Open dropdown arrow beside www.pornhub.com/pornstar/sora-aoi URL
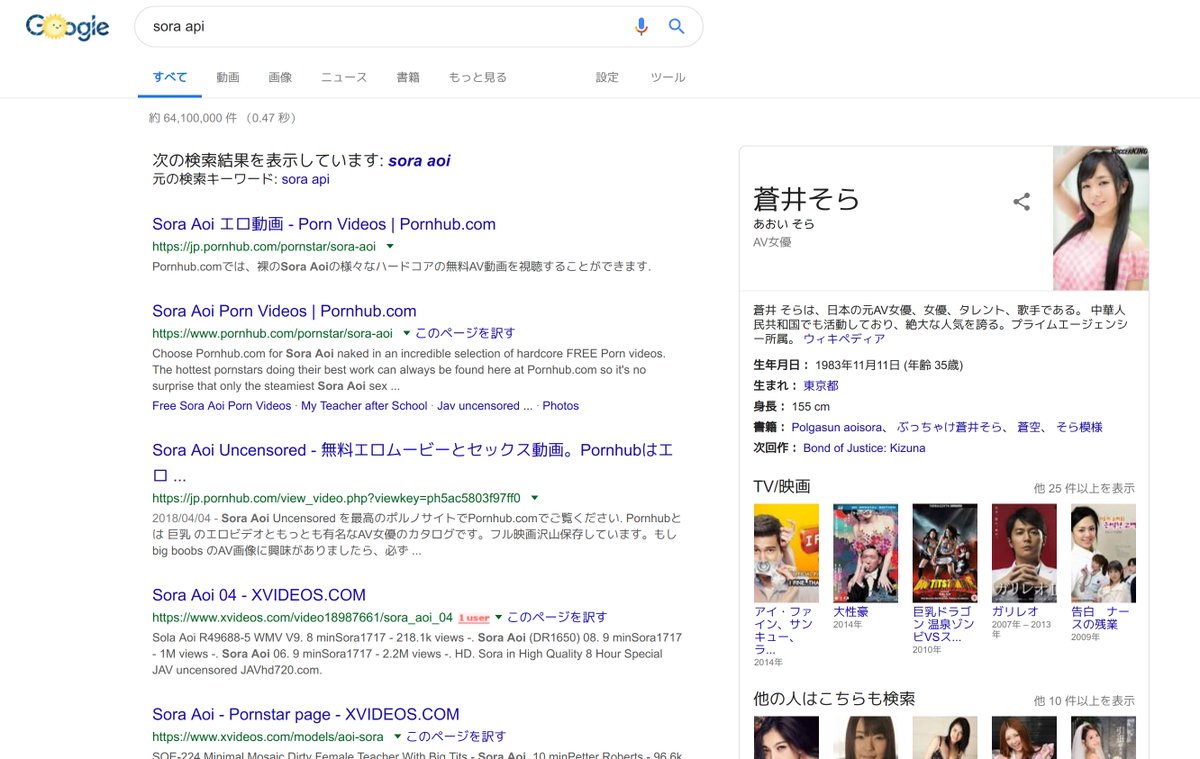The height and width of the screenshot is (759, 1200). 407,333
